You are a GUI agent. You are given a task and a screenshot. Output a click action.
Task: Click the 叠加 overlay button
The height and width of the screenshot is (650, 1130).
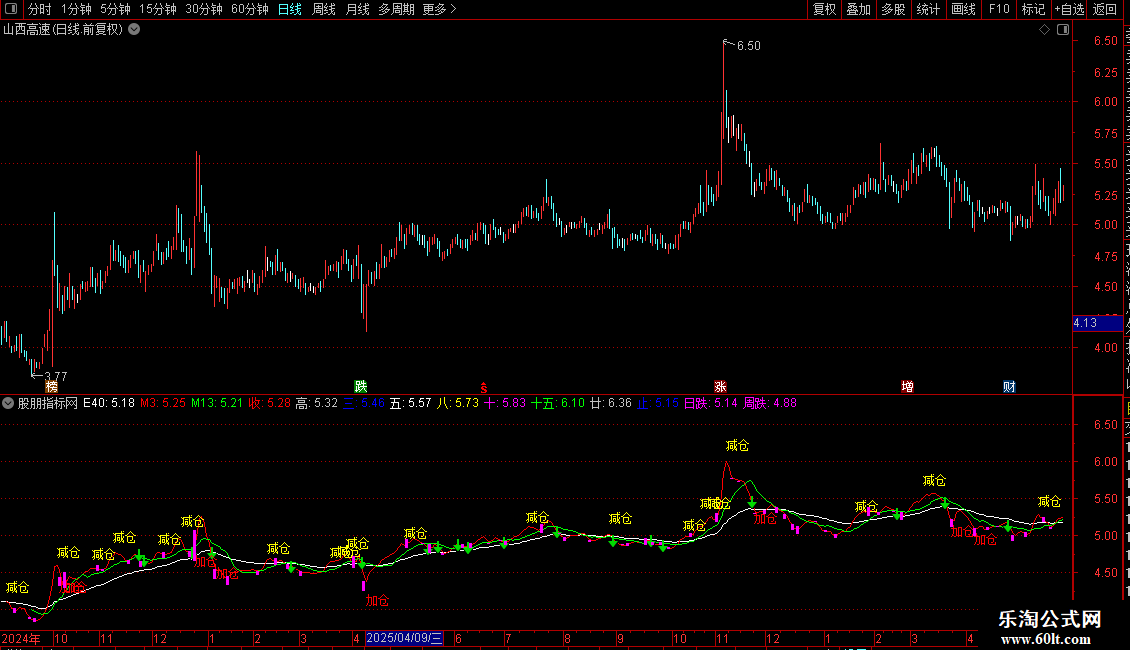coord(858,9)
